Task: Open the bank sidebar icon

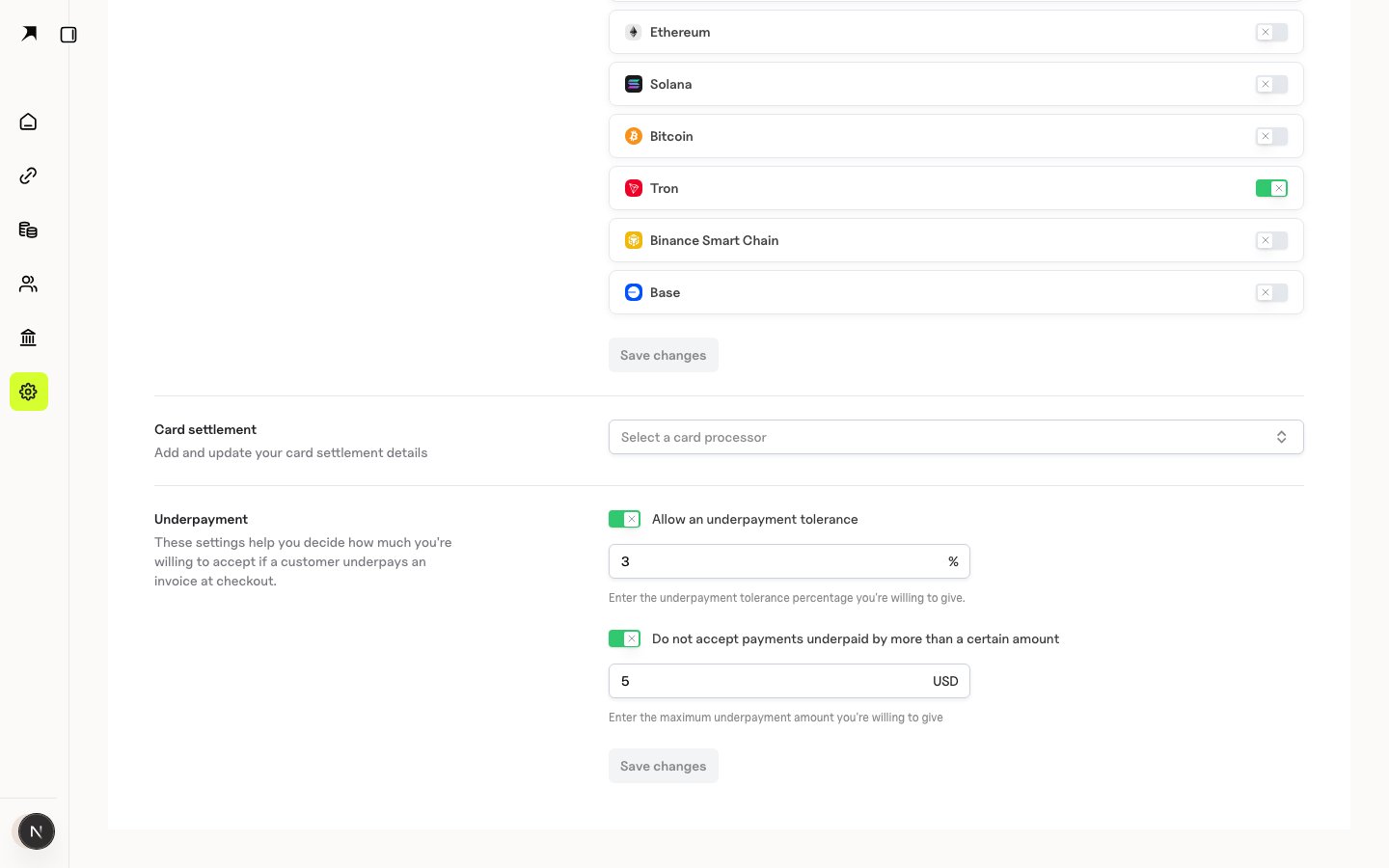Action: [x=28, y=338]
